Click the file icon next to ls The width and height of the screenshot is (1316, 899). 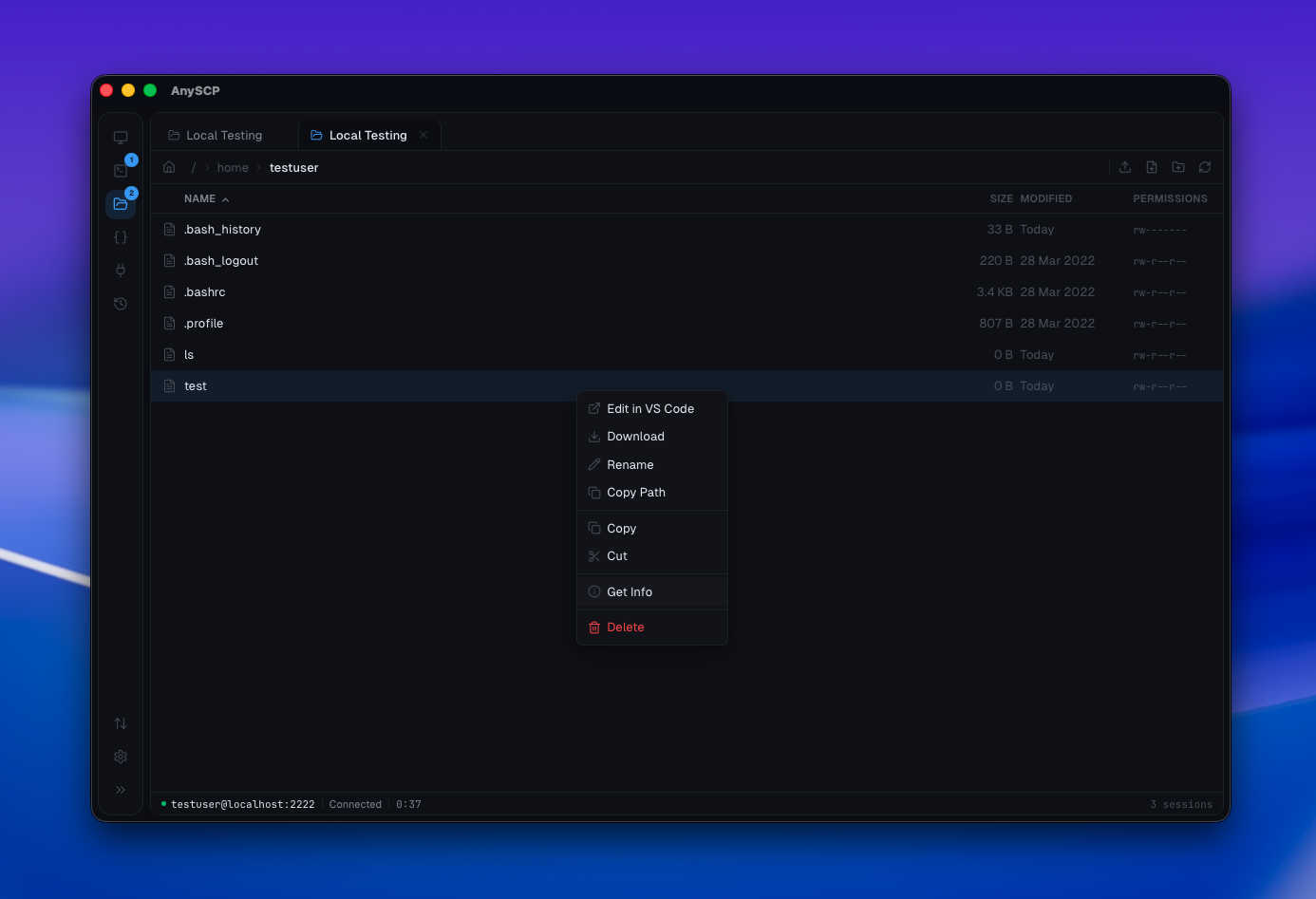click(169, 355)
